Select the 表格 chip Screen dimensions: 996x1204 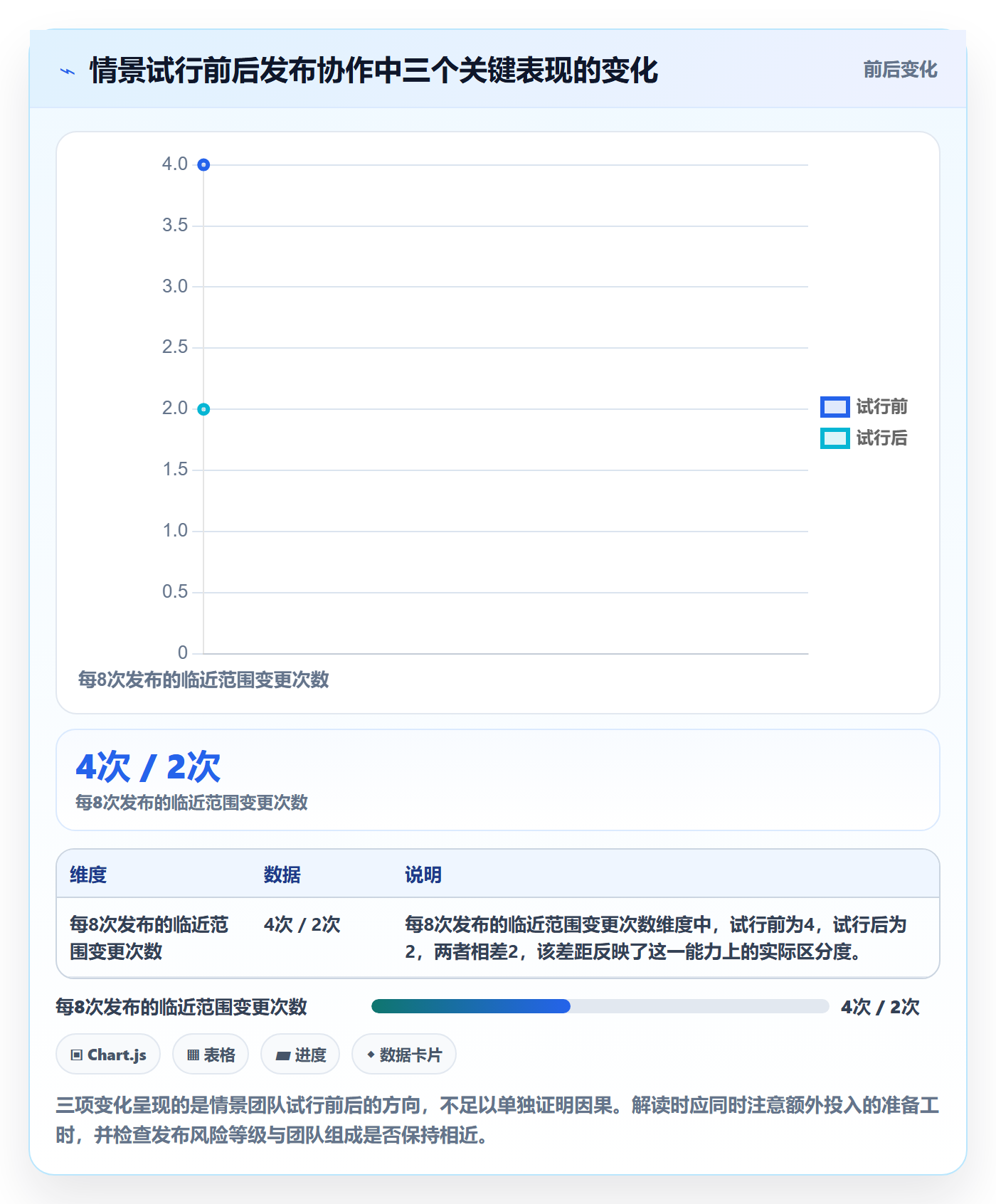211,1055
